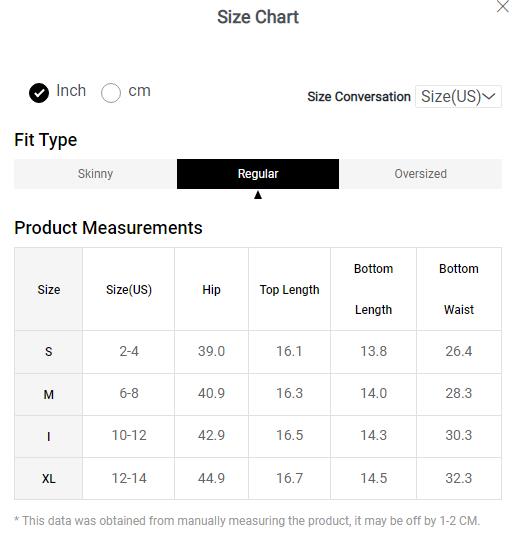This screenshot has width=516, height=537.
Task: Switch to the Skinny fit type tab
Action: (96, 174)
